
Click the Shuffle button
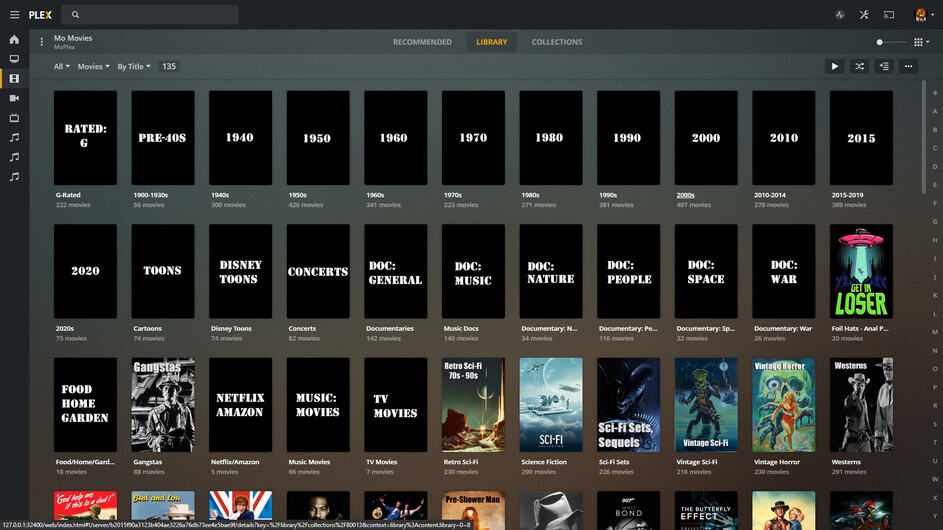[x=859, y=66]
